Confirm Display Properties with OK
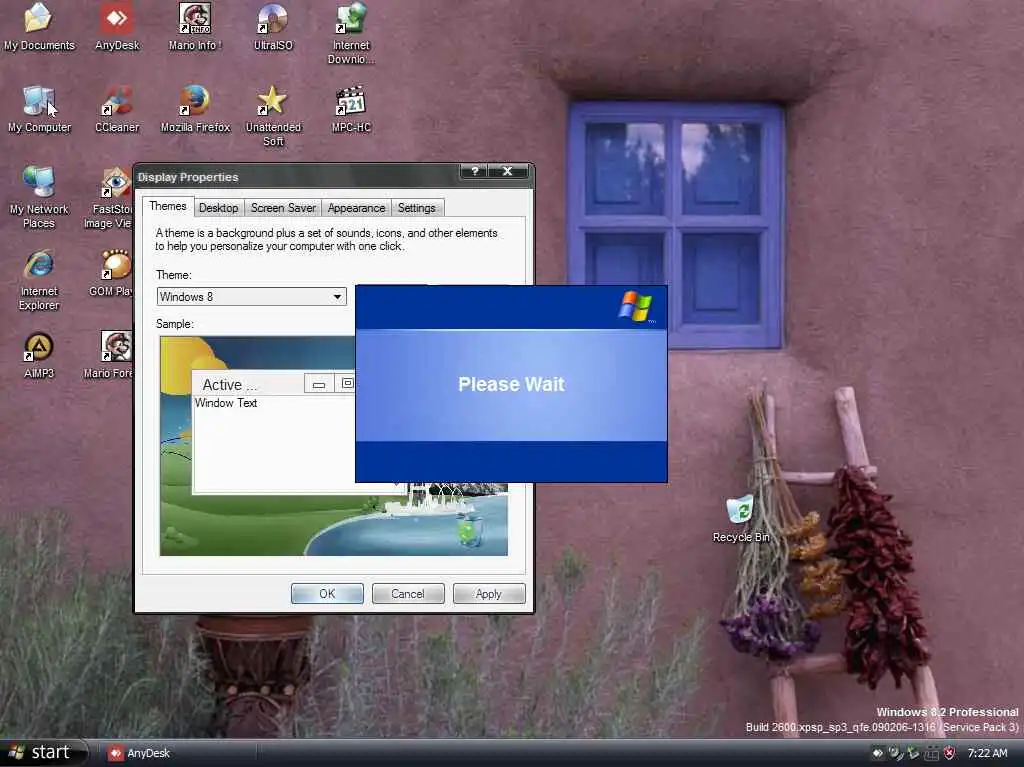1024x767 pixels. 327,593
